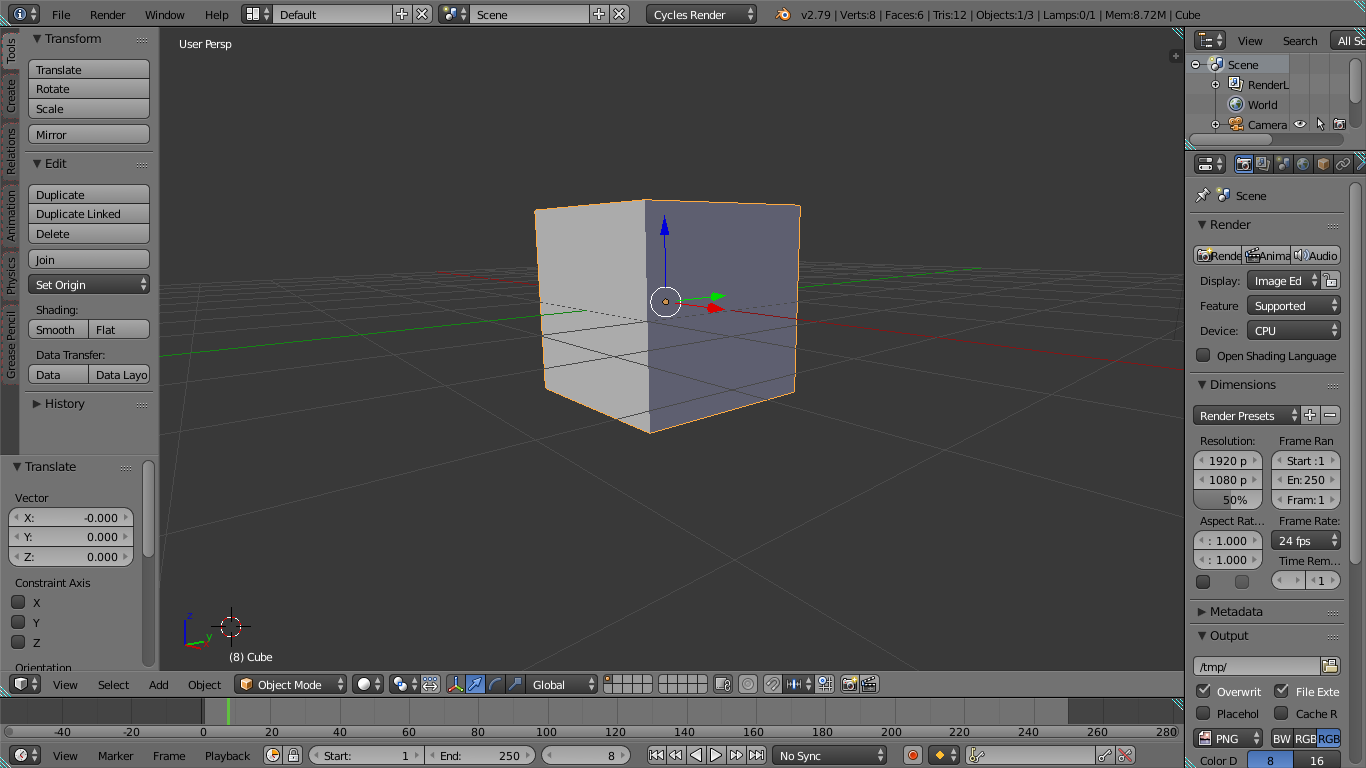Enable automatic keyframe recording button
This screenshot has width=1366, height=768.
pos(913,755)
